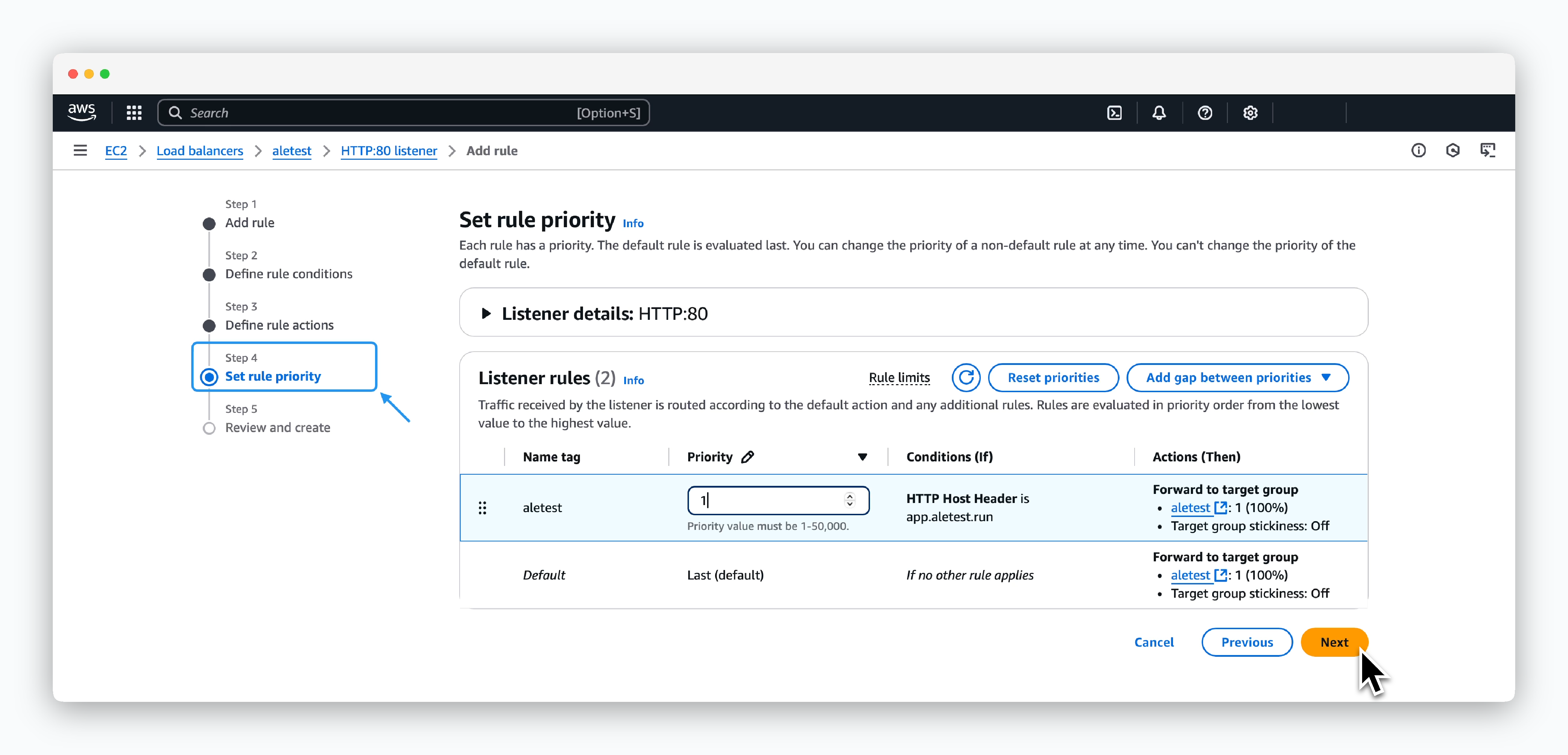Open the HTTP:80 listener breadcrumb
Image resolution: width=1568 pixels, height=755 pixels.
pos(389,150)
